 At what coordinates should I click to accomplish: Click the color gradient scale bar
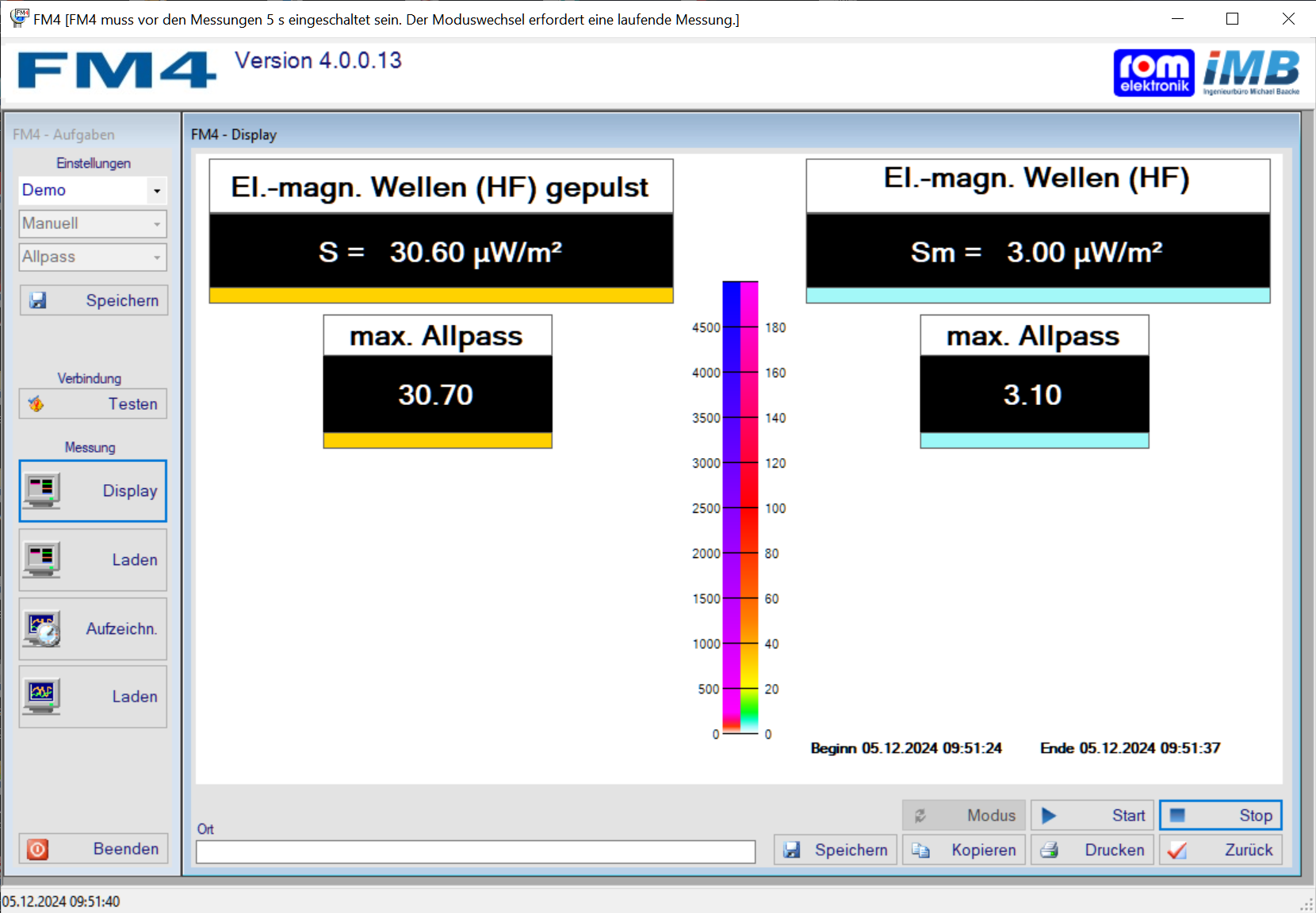click(740, 507)
